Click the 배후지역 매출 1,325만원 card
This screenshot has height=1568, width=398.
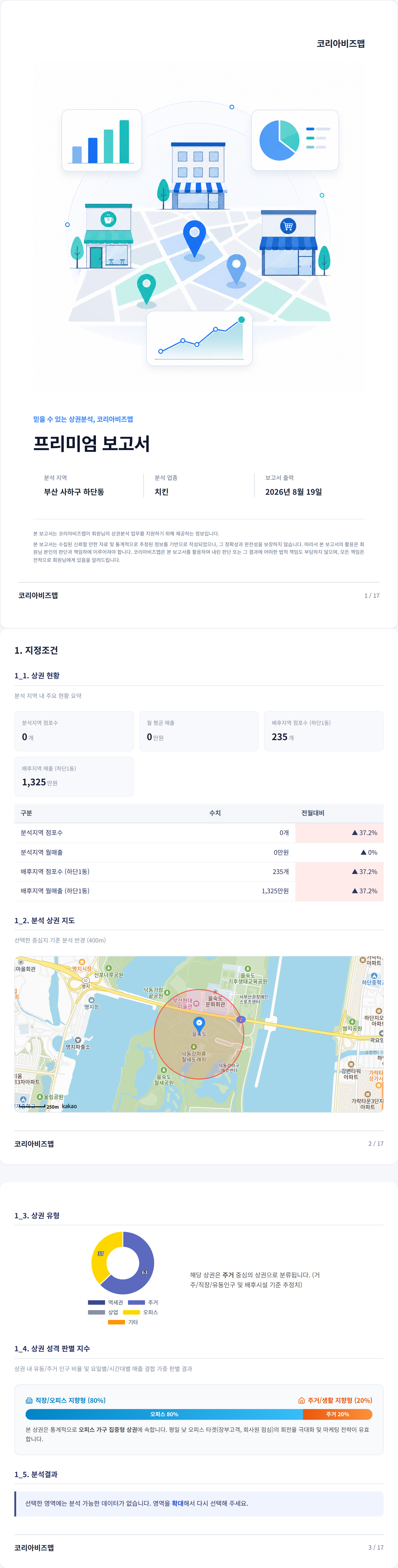[74, 776]
